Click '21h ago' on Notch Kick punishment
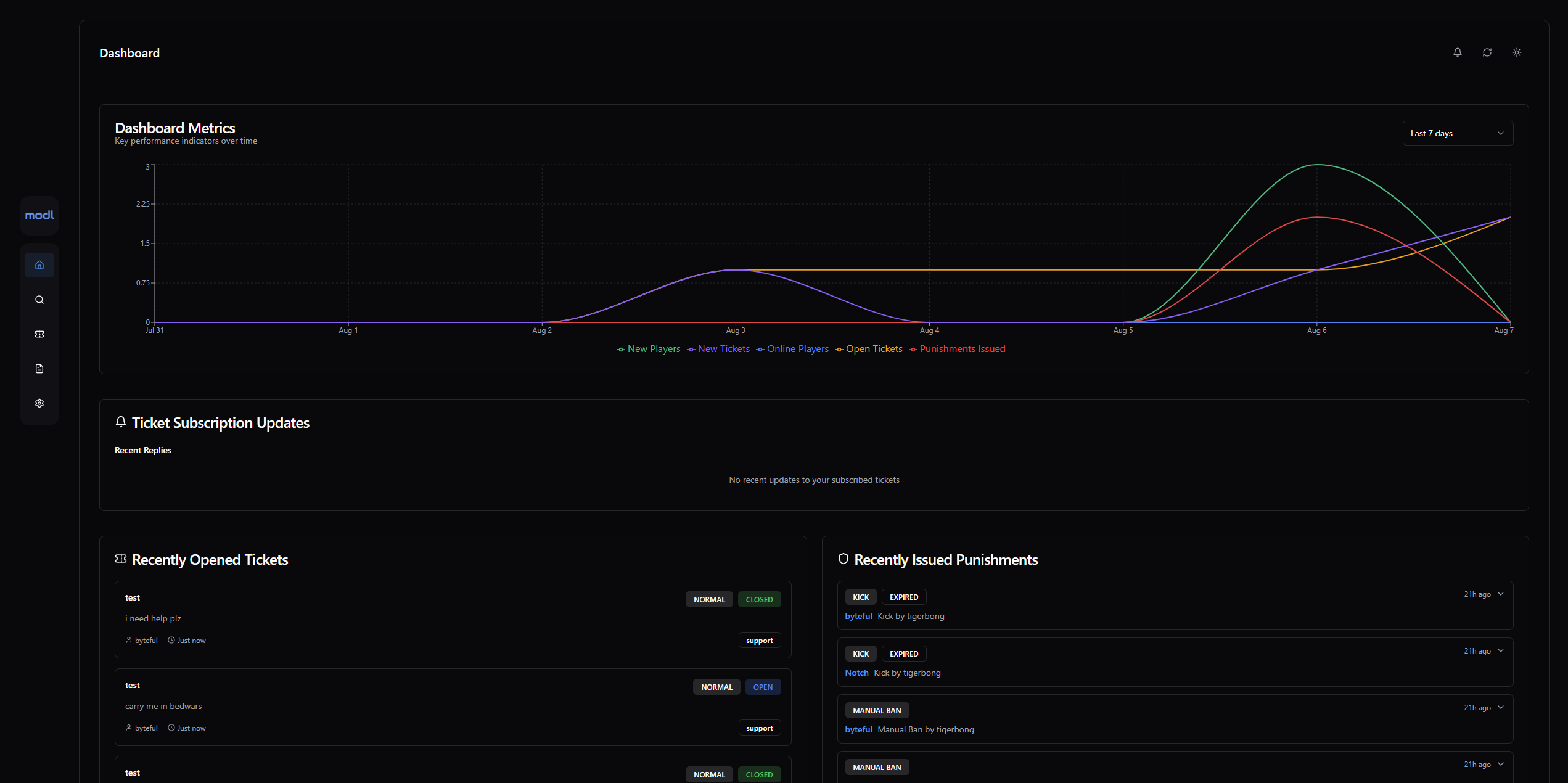The image size is (1568, 783). pyautogui.click(x=1477, y=651)
